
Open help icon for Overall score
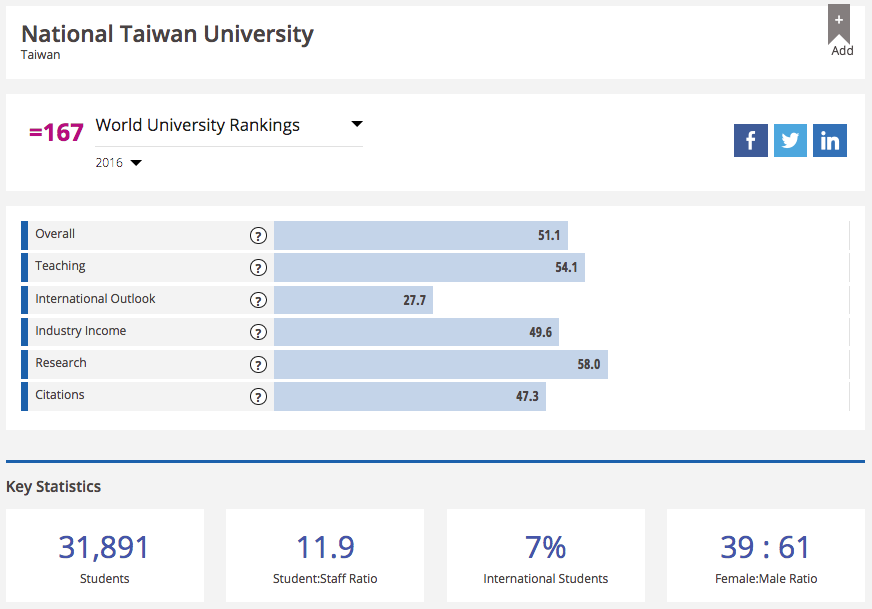pos(258,236)
